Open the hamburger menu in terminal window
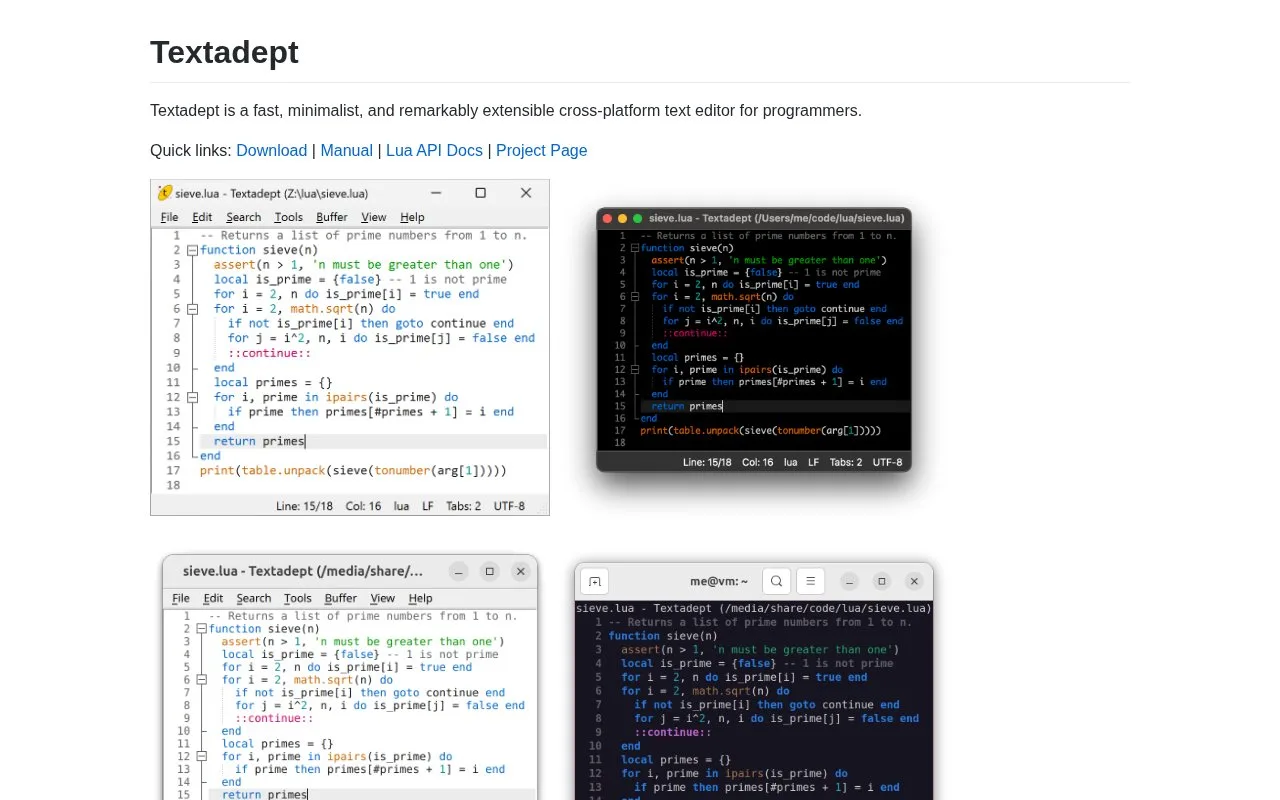The height and width of the screenshot is (800, 1280). (x=810, y=581)
